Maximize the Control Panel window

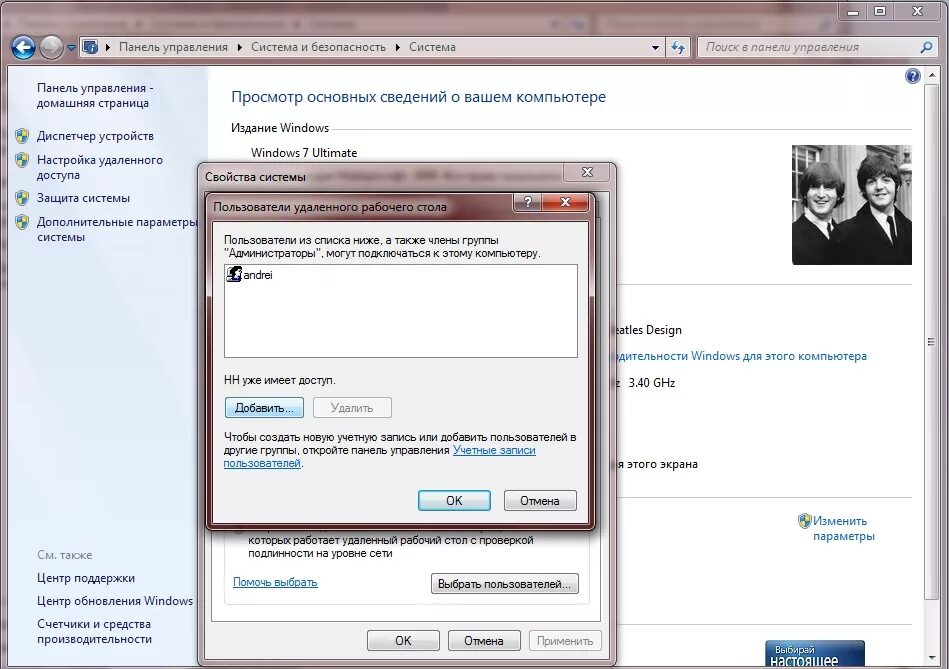pos(880,10)
